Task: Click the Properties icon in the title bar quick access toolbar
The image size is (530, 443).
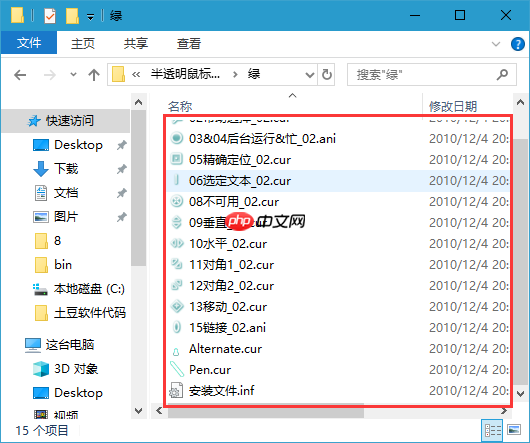Action: 50,16
